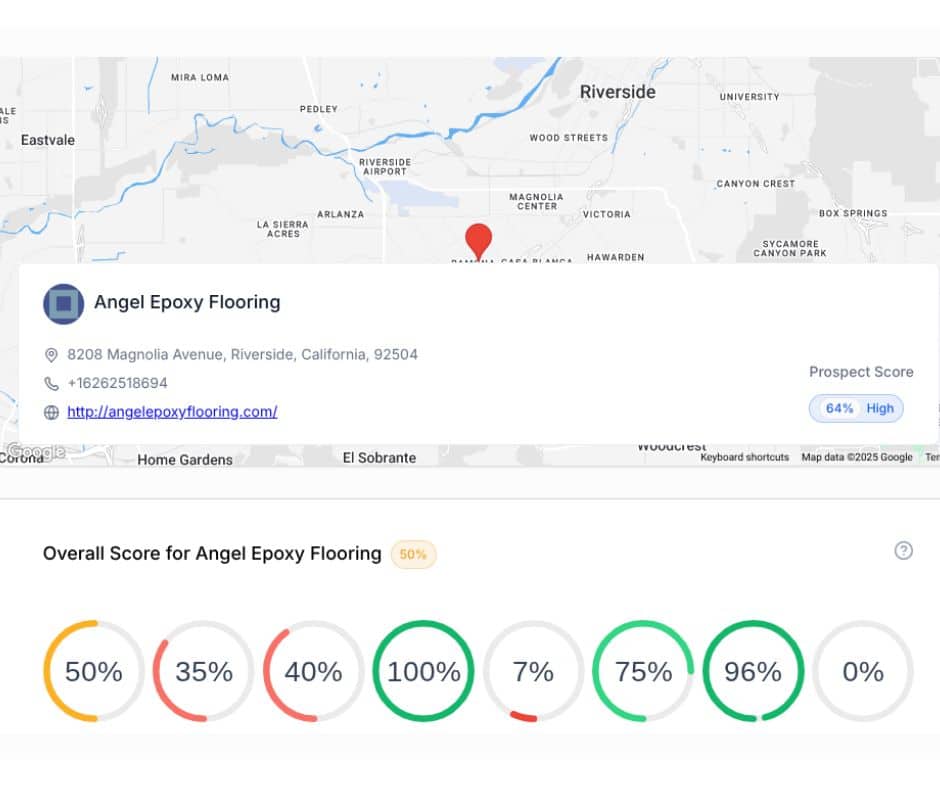
Task: Select the 64% High Prospect Score badge
Action: pos(856,408)
